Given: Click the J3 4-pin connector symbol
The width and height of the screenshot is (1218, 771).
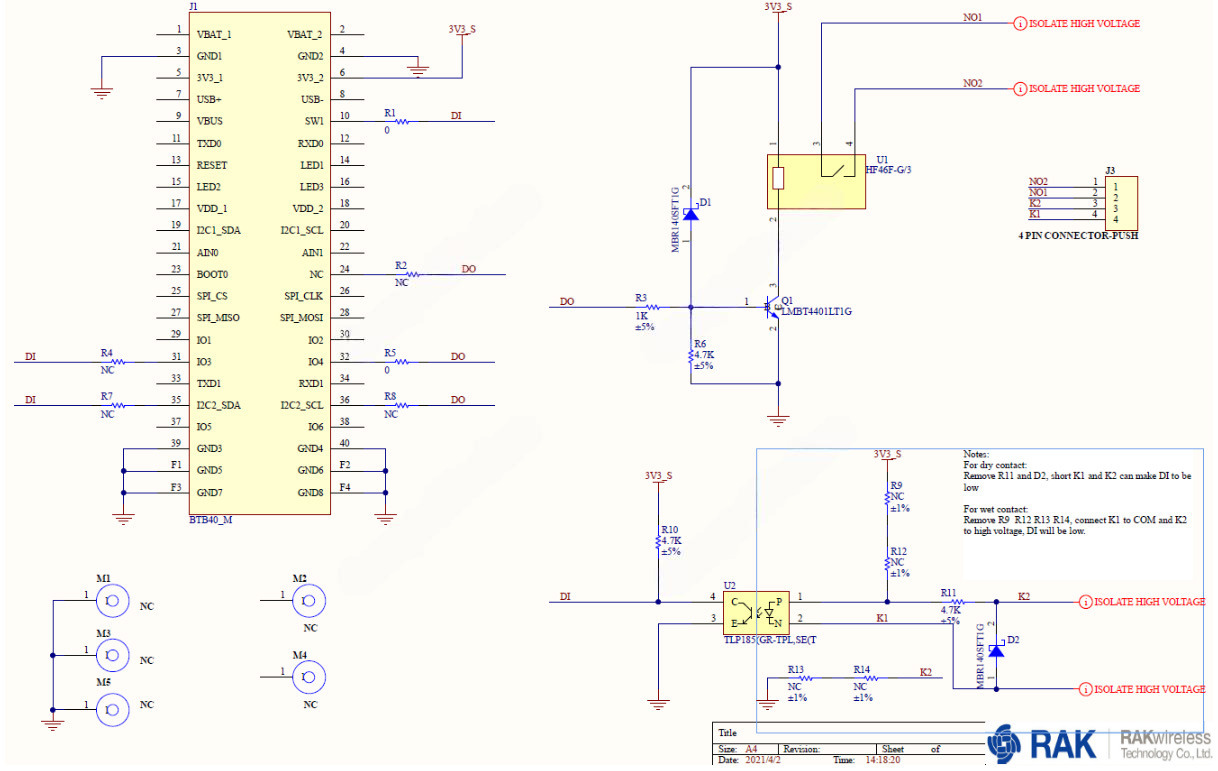Looking at the screenshot, I should (1120, 201).
